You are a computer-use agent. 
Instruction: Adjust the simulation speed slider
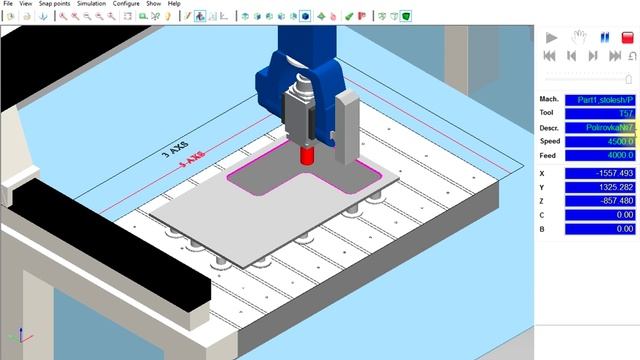click(x=629, y=78)
